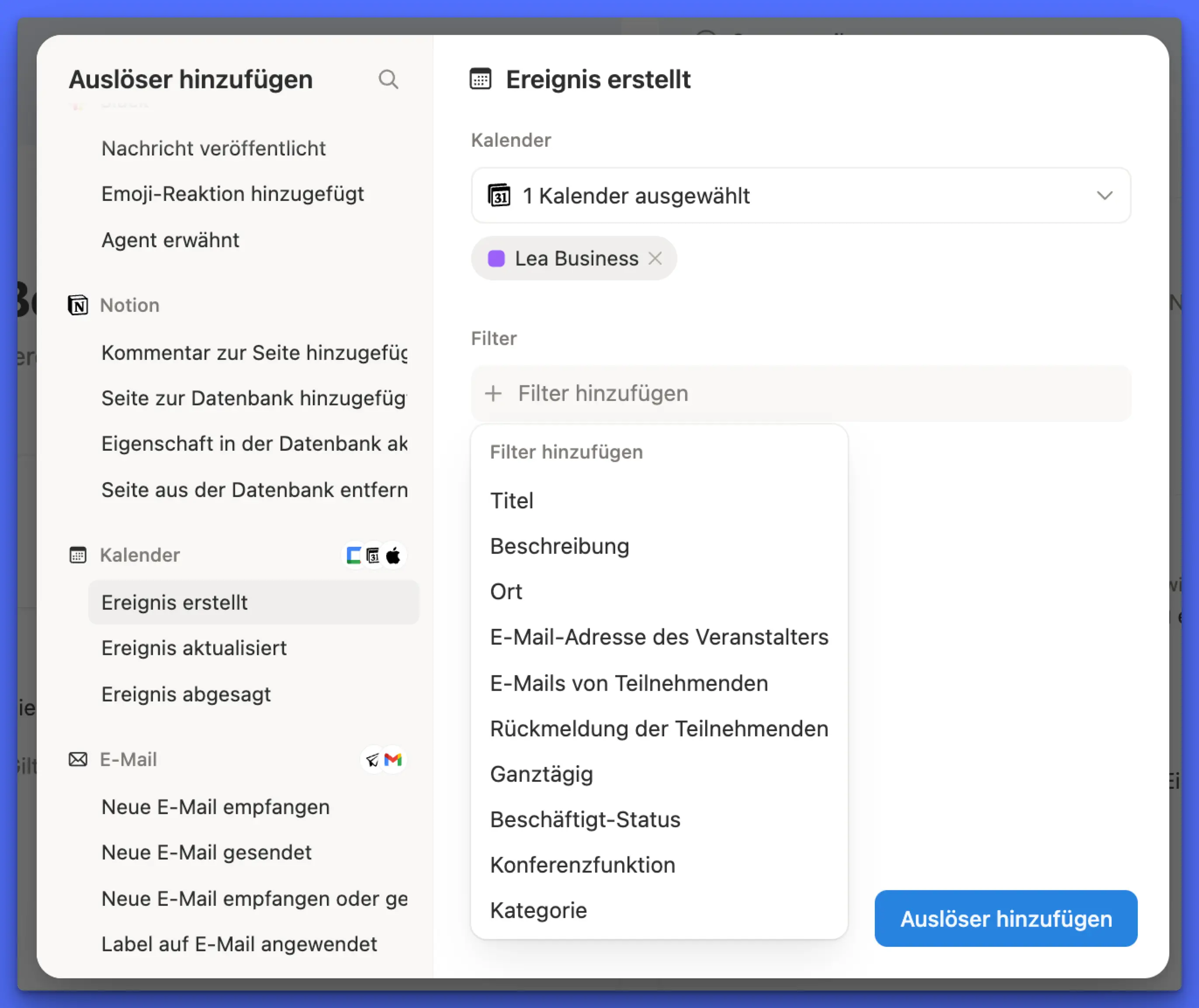1199x1008 pixels.
Task: Select Agent erwähnt trigger
Action: (x=170, y=240)
